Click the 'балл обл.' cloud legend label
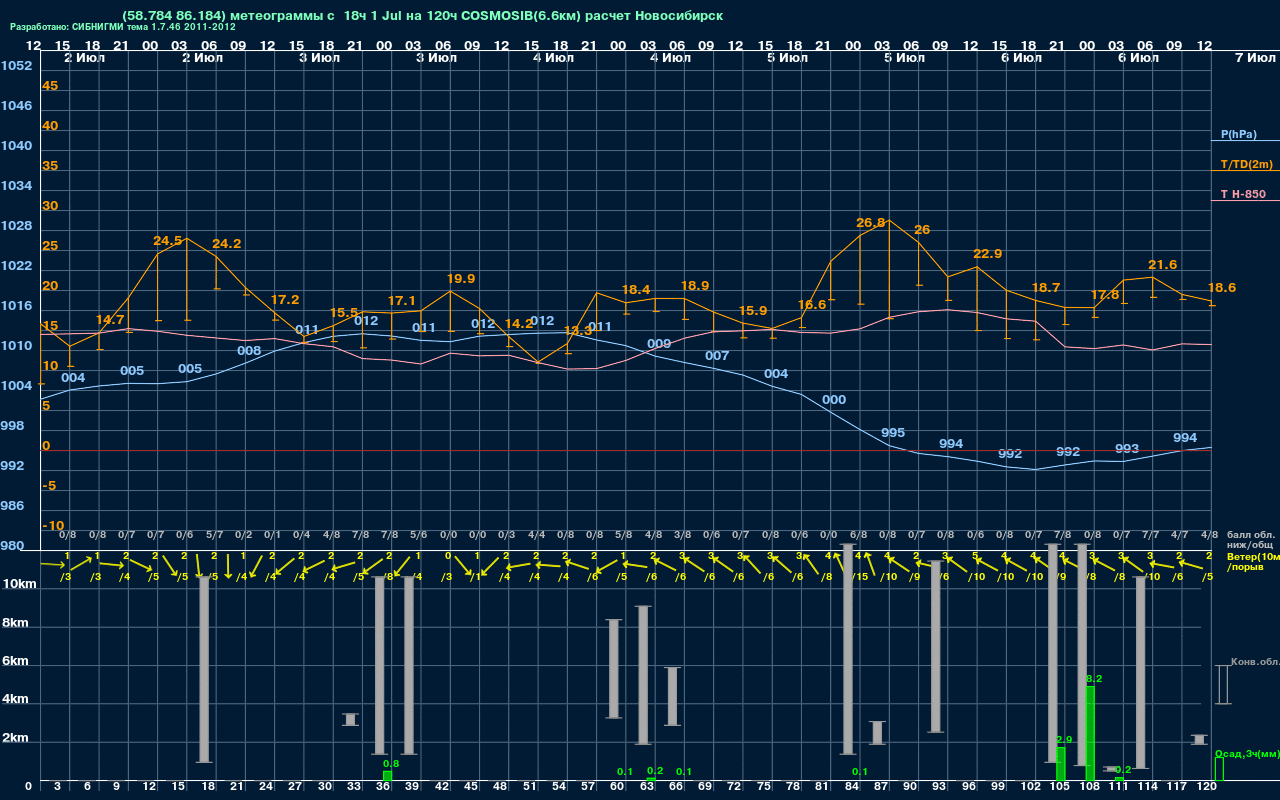 (1250, 536)
